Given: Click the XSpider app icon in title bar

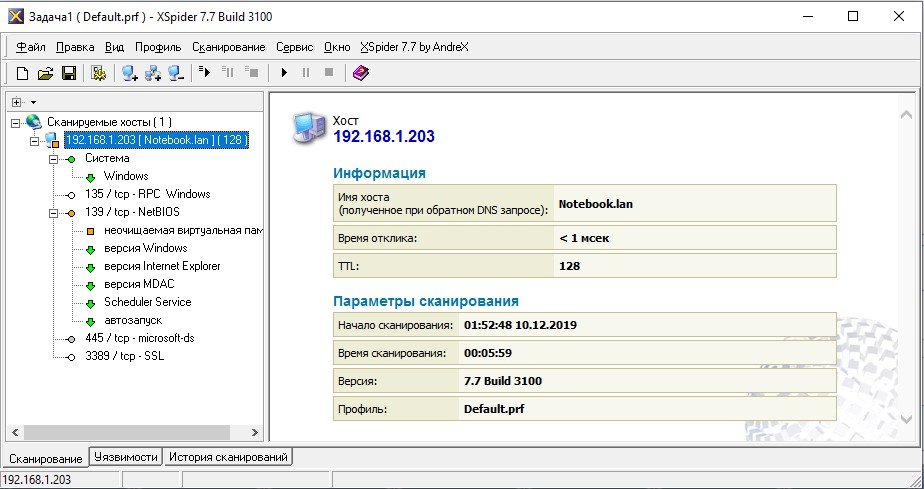Looking at the screenshot, I should pos(15,16).
